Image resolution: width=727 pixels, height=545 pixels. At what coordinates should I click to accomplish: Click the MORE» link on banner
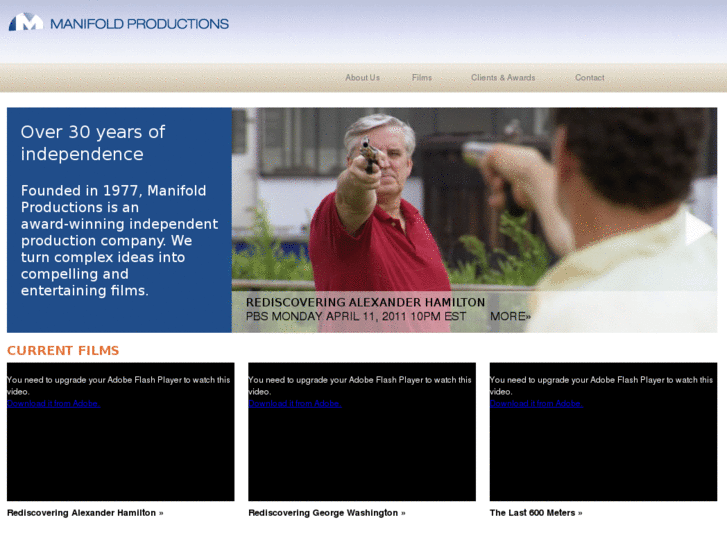coord(510,316)
